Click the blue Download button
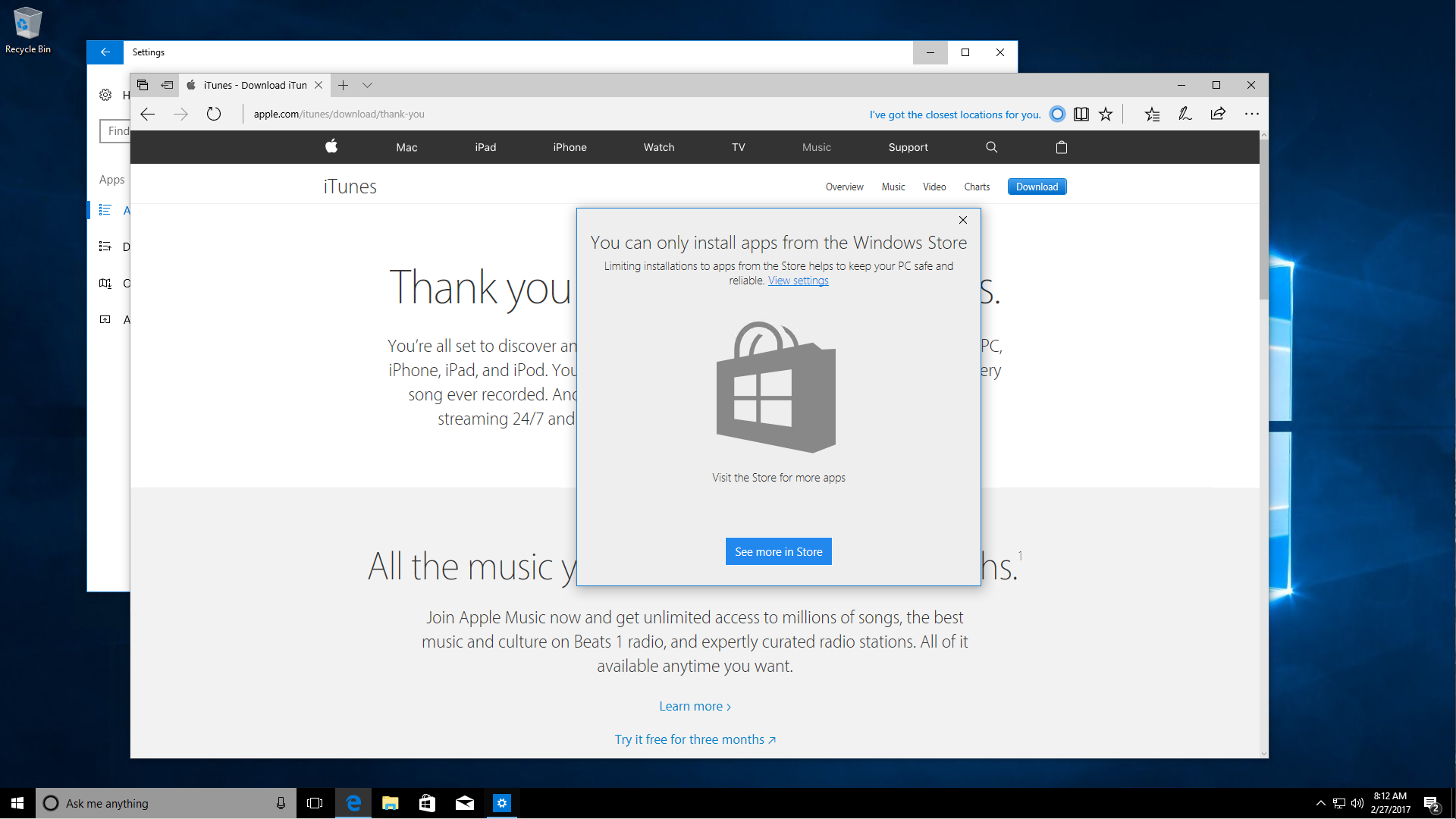The width and height of the screenshot is (1456, 819). [1037, 187]
